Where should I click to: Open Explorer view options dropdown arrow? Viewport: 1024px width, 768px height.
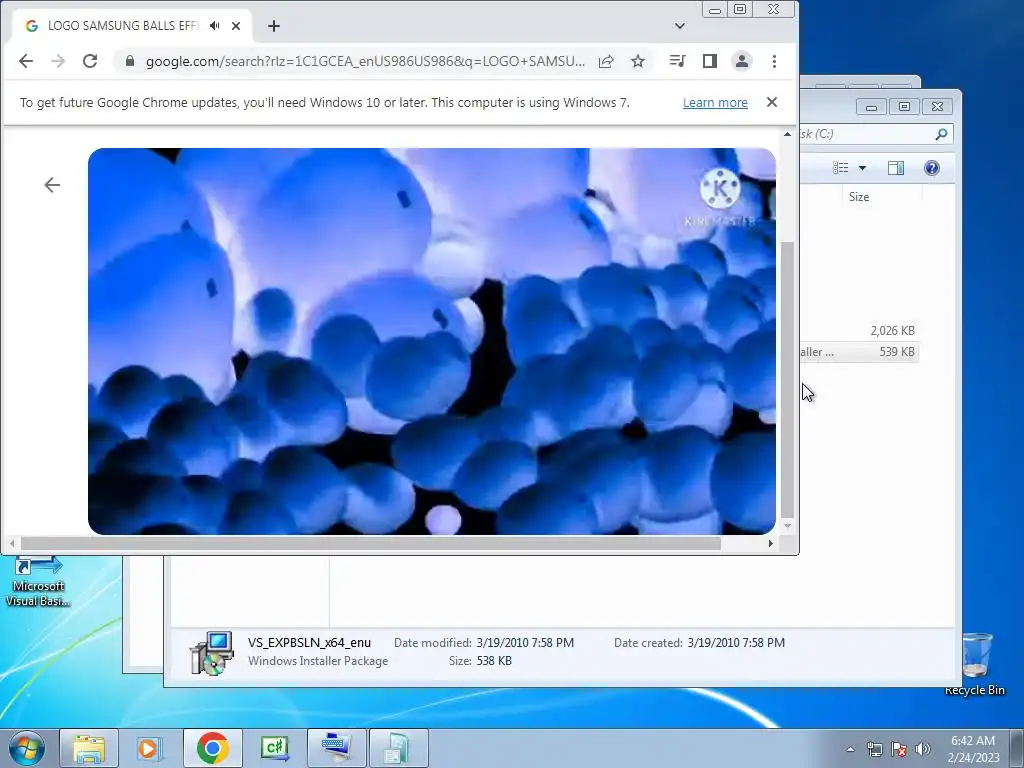862,168
